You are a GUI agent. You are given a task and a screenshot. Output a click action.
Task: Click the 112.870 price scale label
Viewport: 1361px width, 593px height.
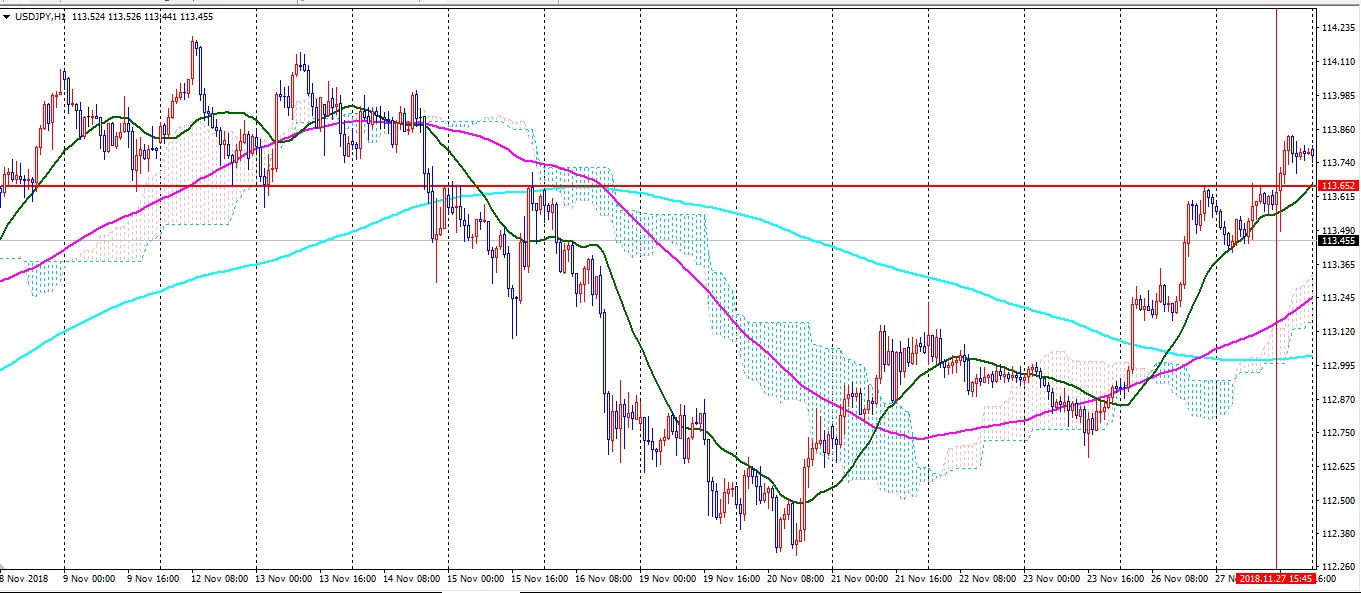tap(1338, 400)
